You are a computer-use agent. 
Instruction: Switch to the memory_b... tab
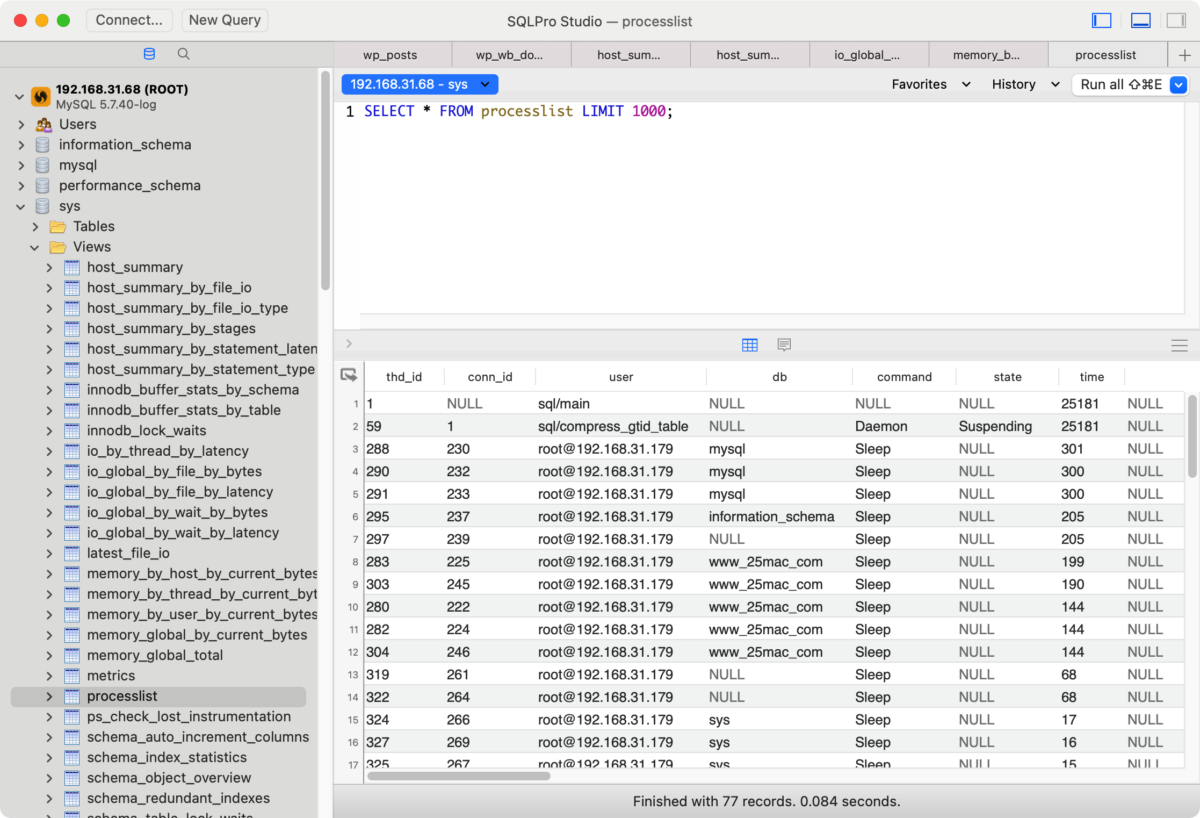point(987,55)
